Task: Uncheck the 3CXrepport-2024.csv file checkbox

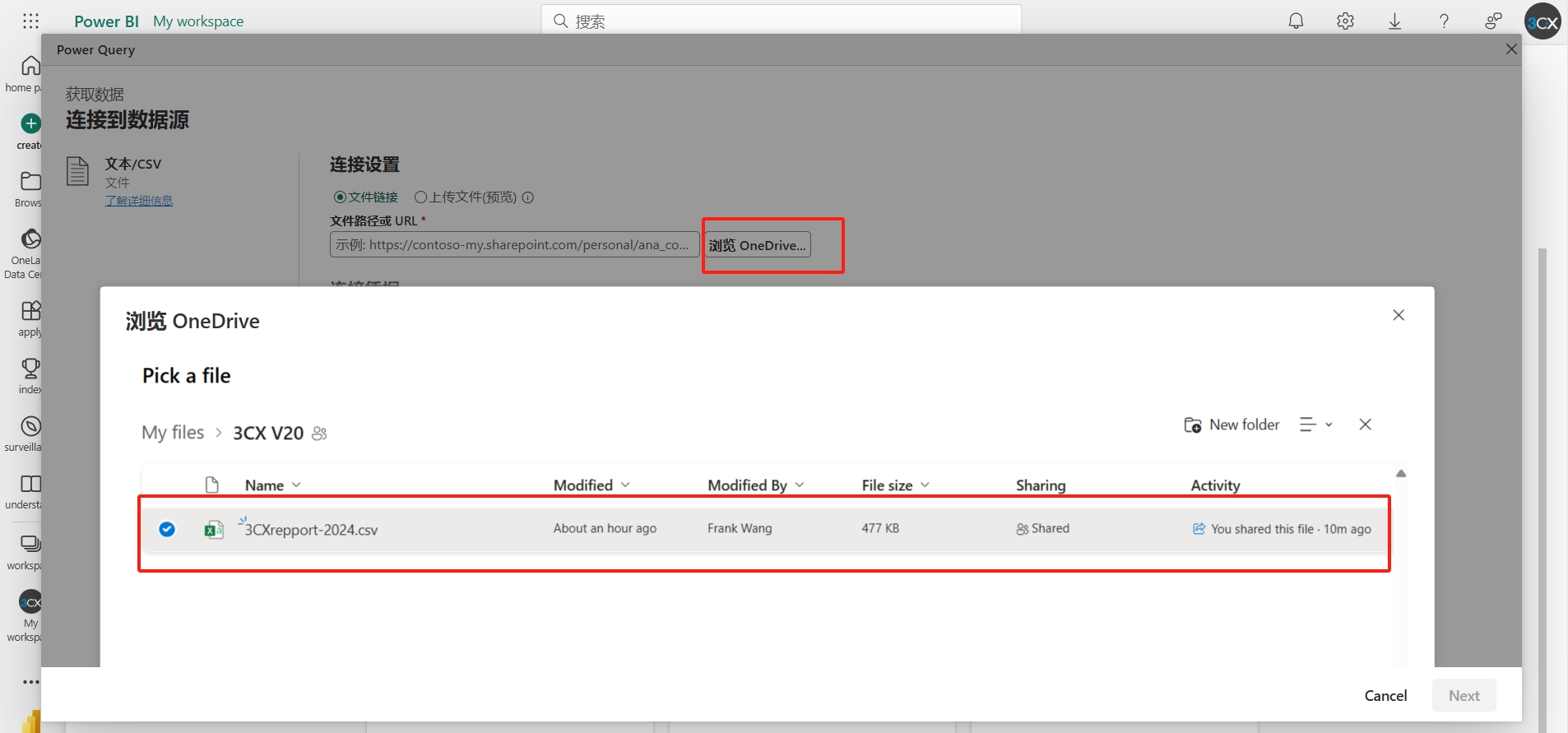Action: 167,529
